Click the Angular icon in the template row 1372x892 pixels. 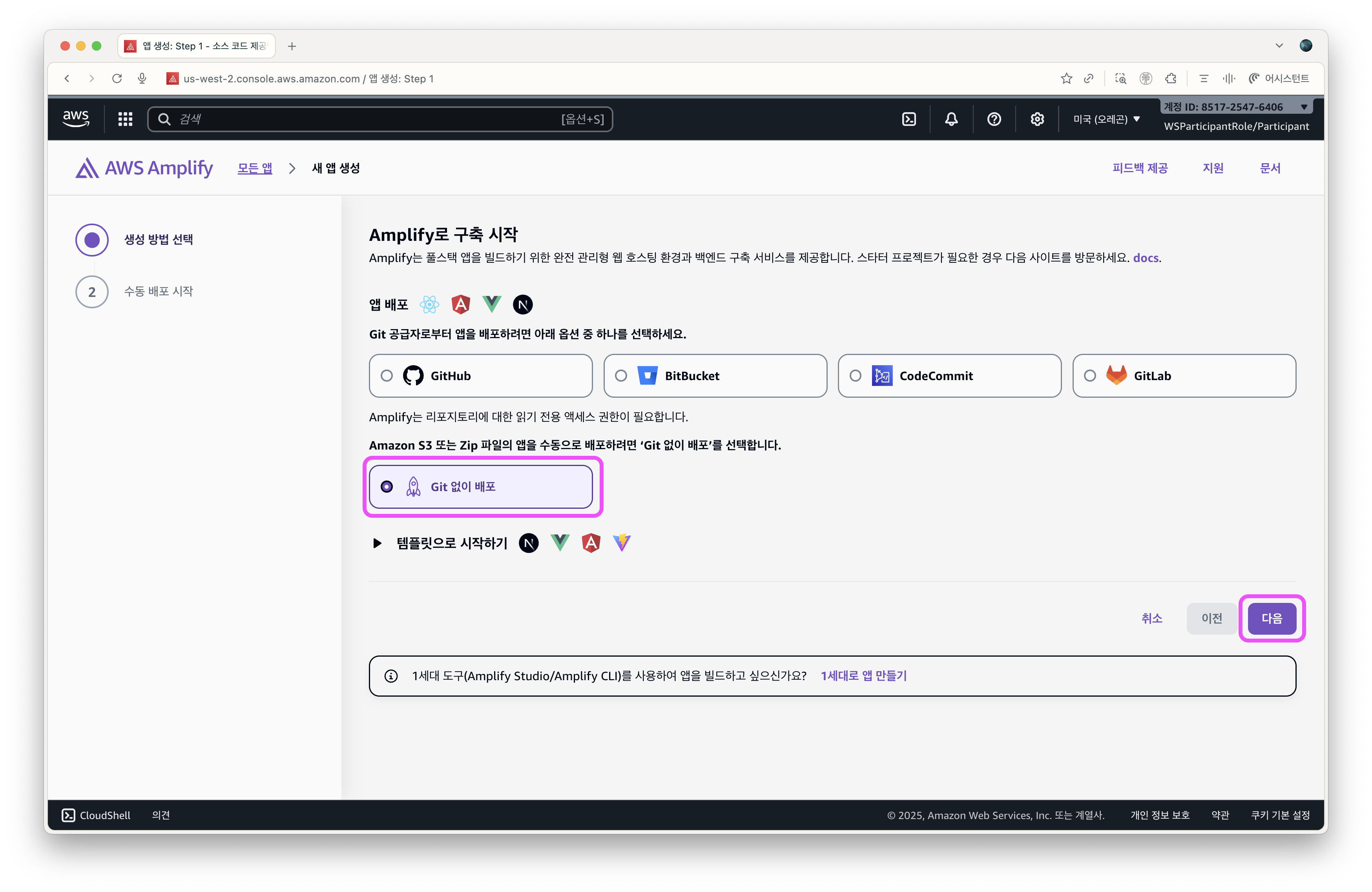coord(591,542)
